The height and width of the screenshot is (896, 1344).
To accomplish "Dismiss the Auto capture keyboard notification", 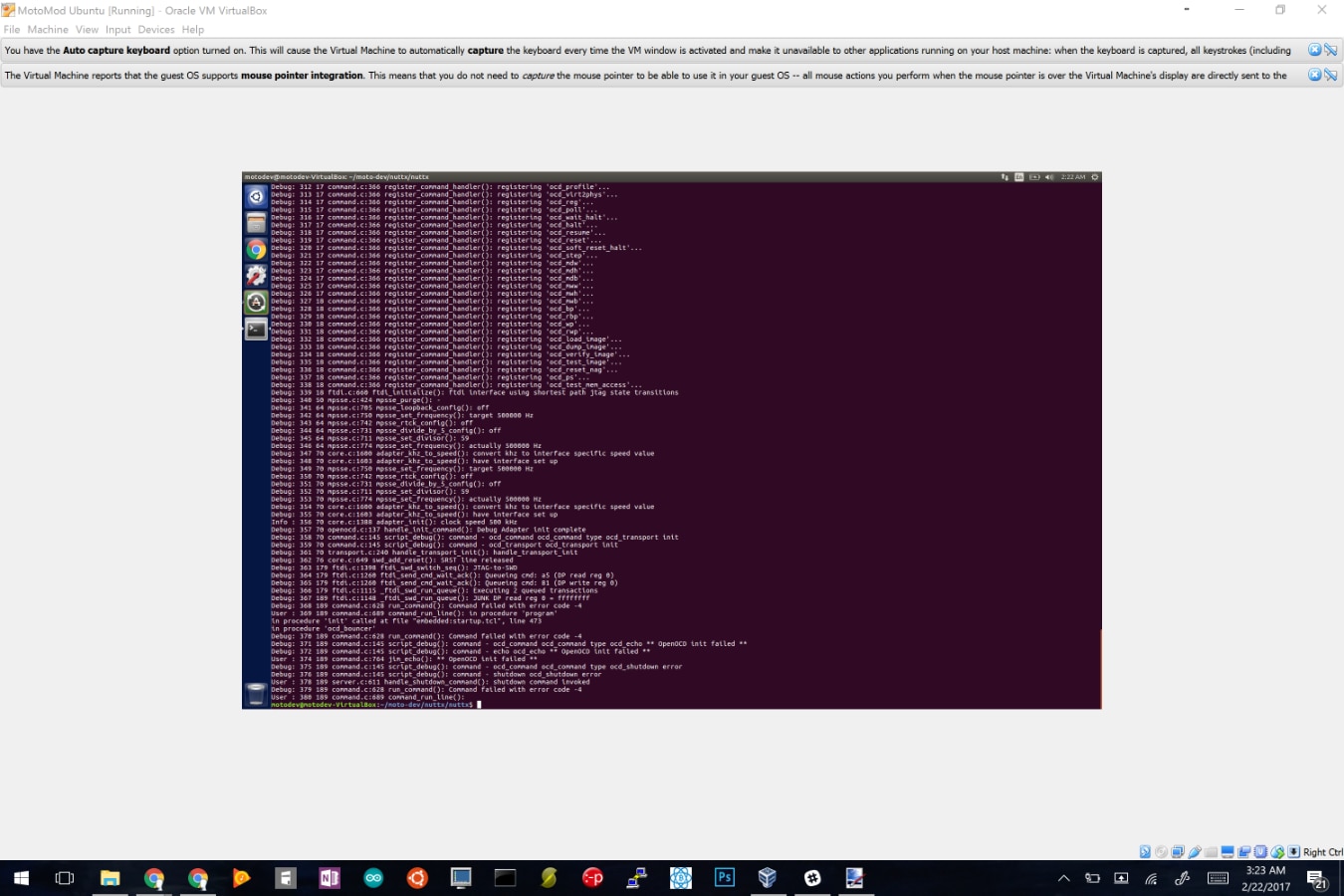I will 1314,50.
